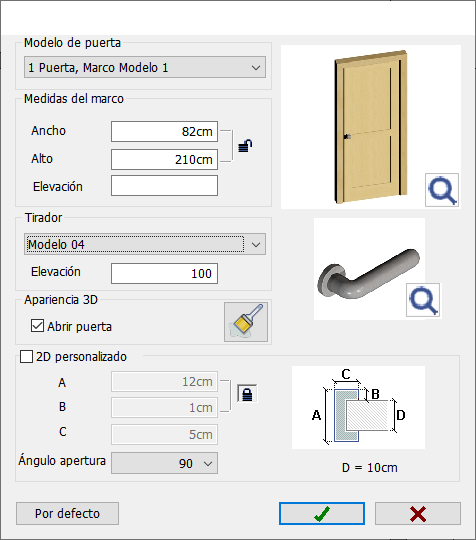
Task: Click the door handle preview image
Action: pos(369,269)
